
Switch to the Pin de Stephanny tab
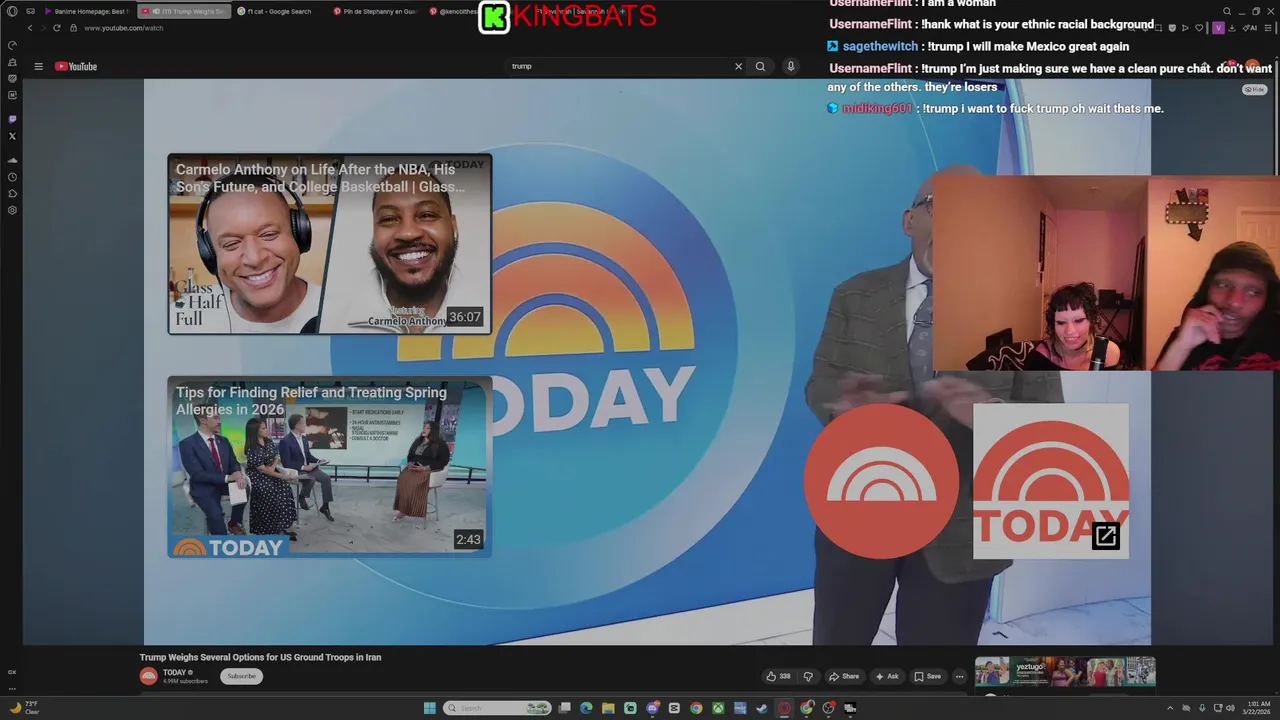(374, 11)
